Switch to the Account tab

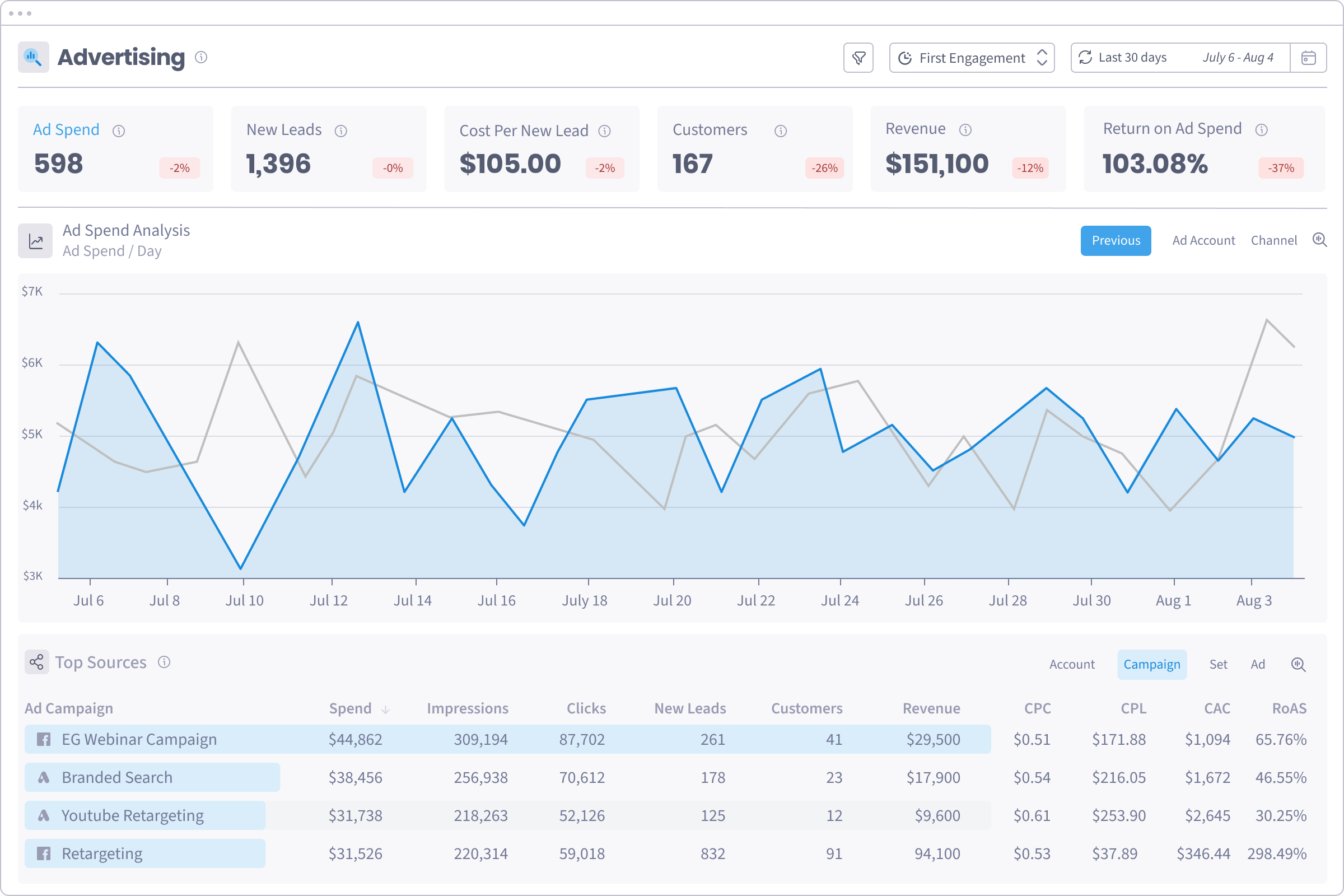(1071, 664)
